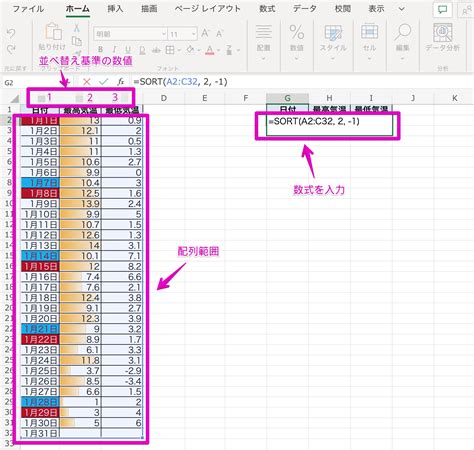Click the cell containing 1月22日
This screenshot has width=474, height=450.
[x=40, y=339]
